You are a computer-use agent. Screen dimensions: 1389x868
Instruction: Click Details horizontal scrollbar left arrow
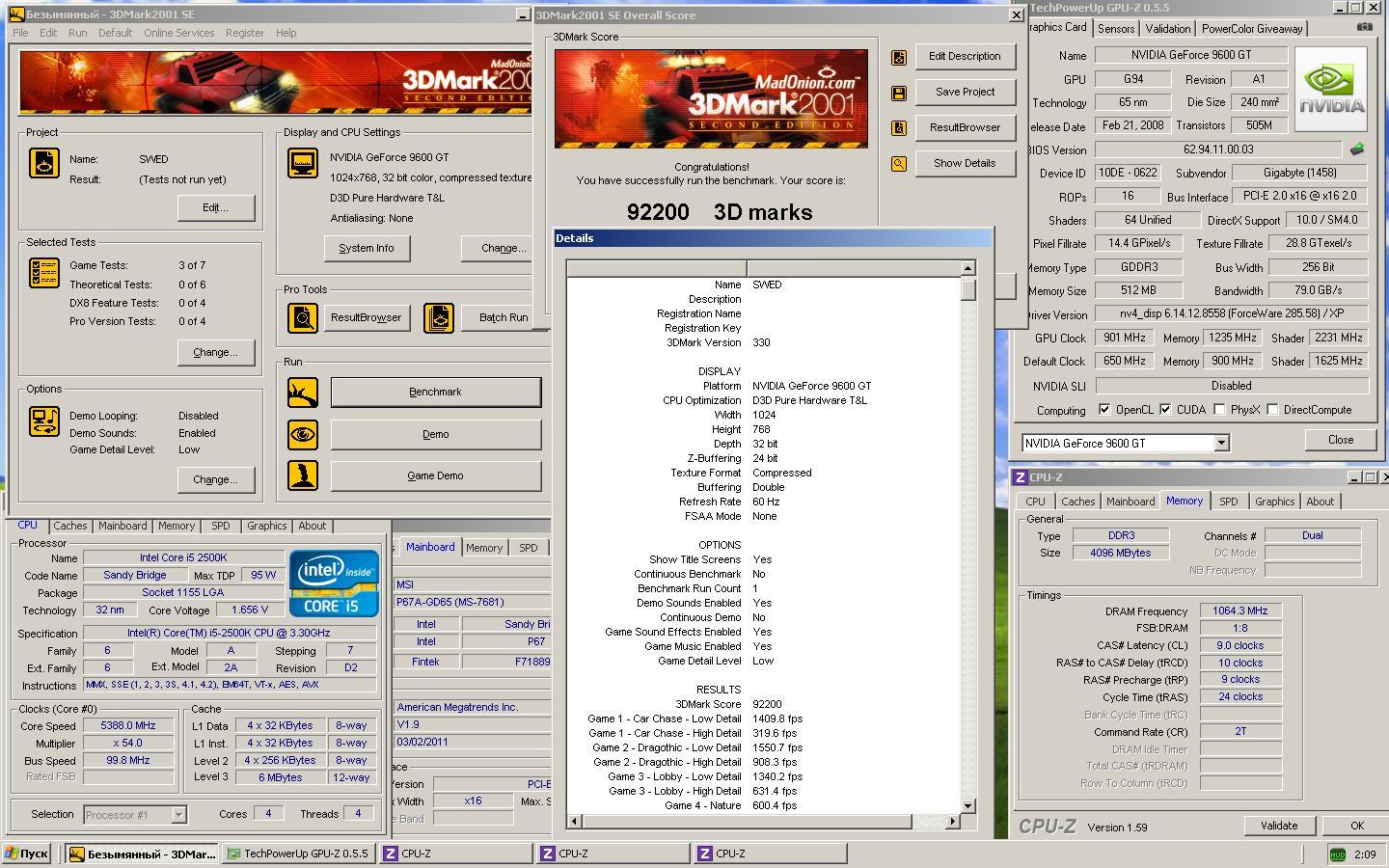click(x=574, y=821)
